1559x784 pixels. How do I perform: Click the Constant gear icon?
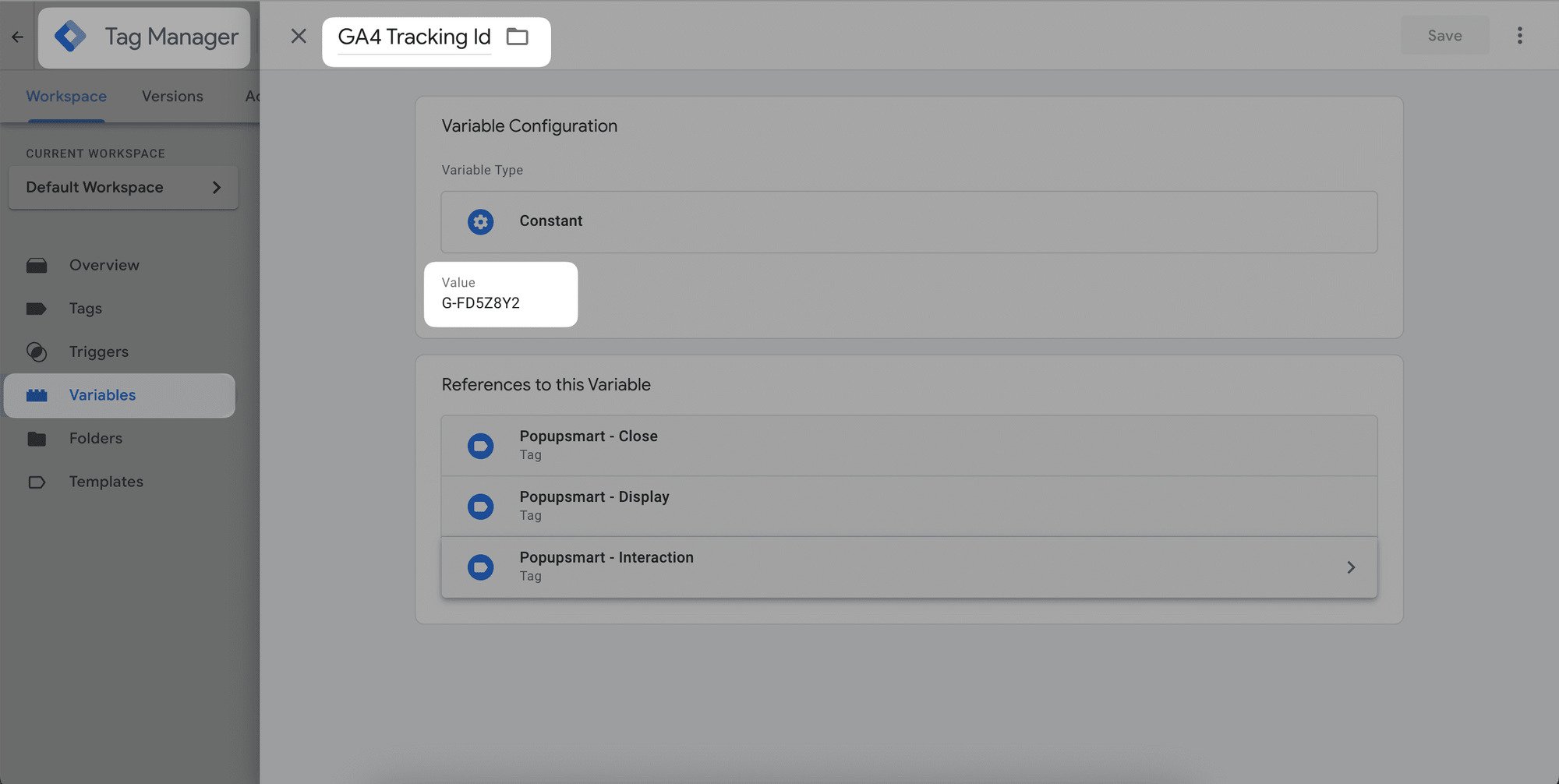point(481,222)
